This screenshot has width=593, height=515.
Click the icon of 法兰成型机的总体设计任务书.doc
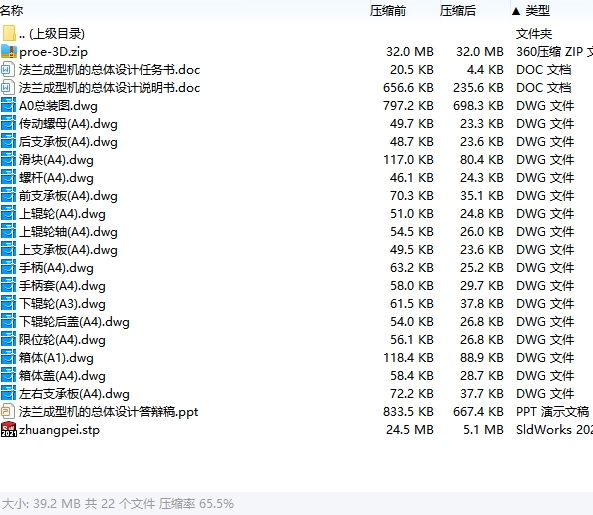[x=8, y=70]
